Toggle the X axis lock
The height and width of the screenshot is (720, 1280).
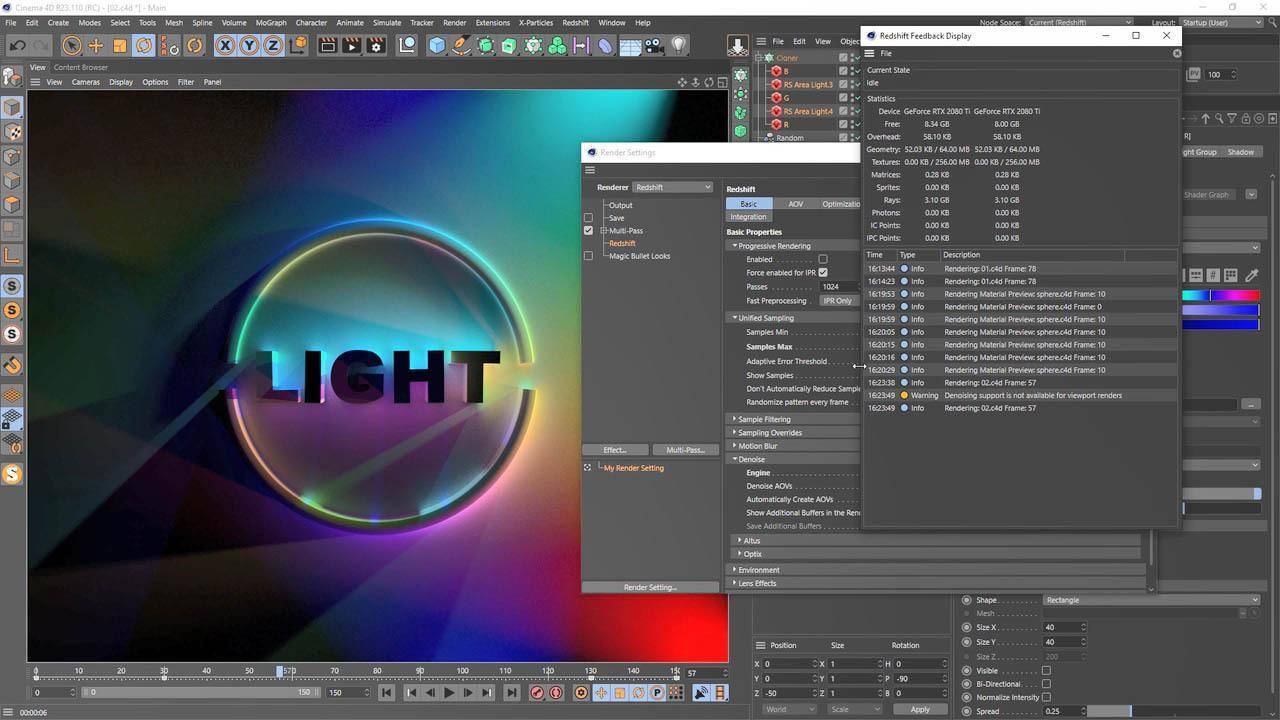click(x=224, y=45)
